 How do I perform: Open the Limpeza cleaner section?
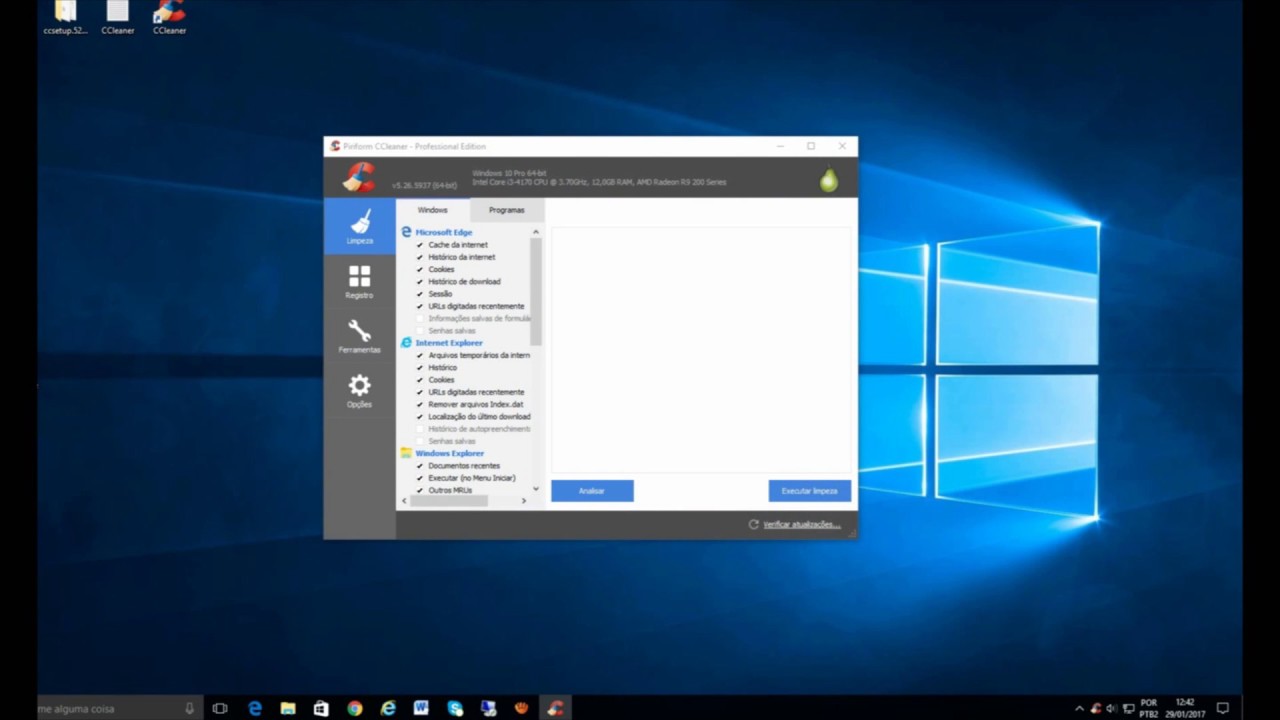click(x=360, y=226)
